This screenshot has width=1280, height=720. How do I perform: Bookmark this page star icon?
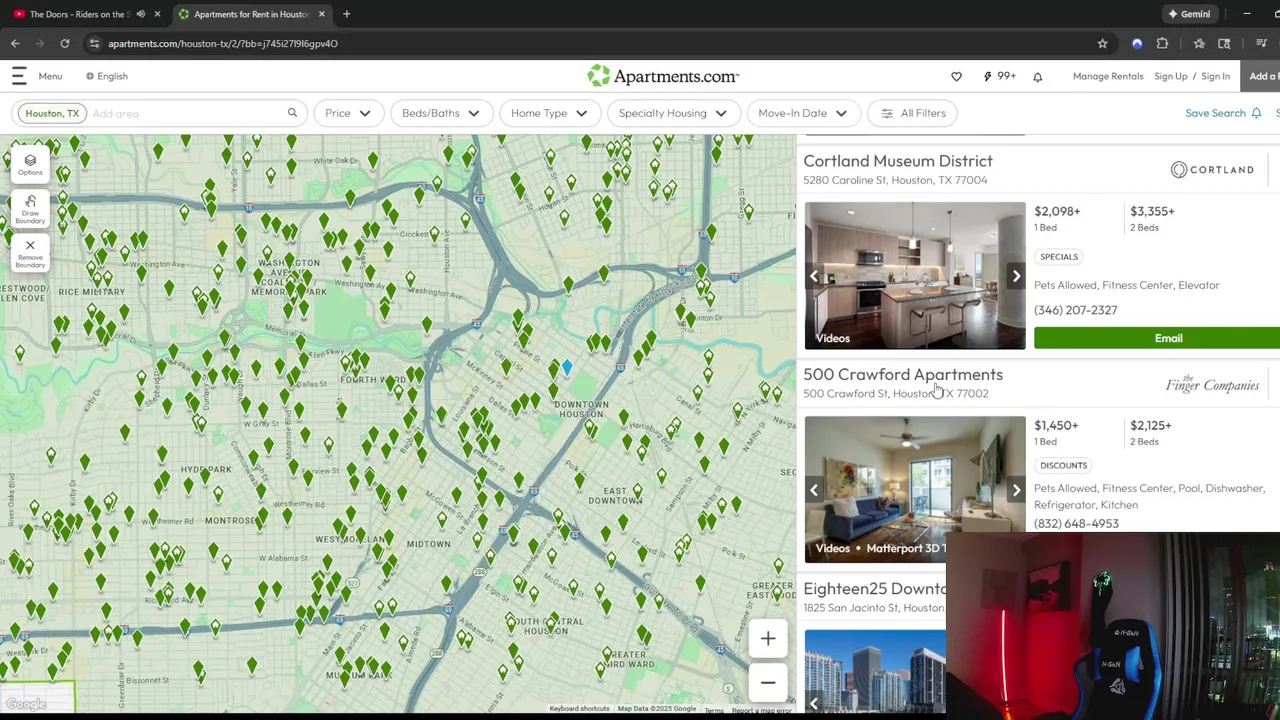tap(1102, 43)
